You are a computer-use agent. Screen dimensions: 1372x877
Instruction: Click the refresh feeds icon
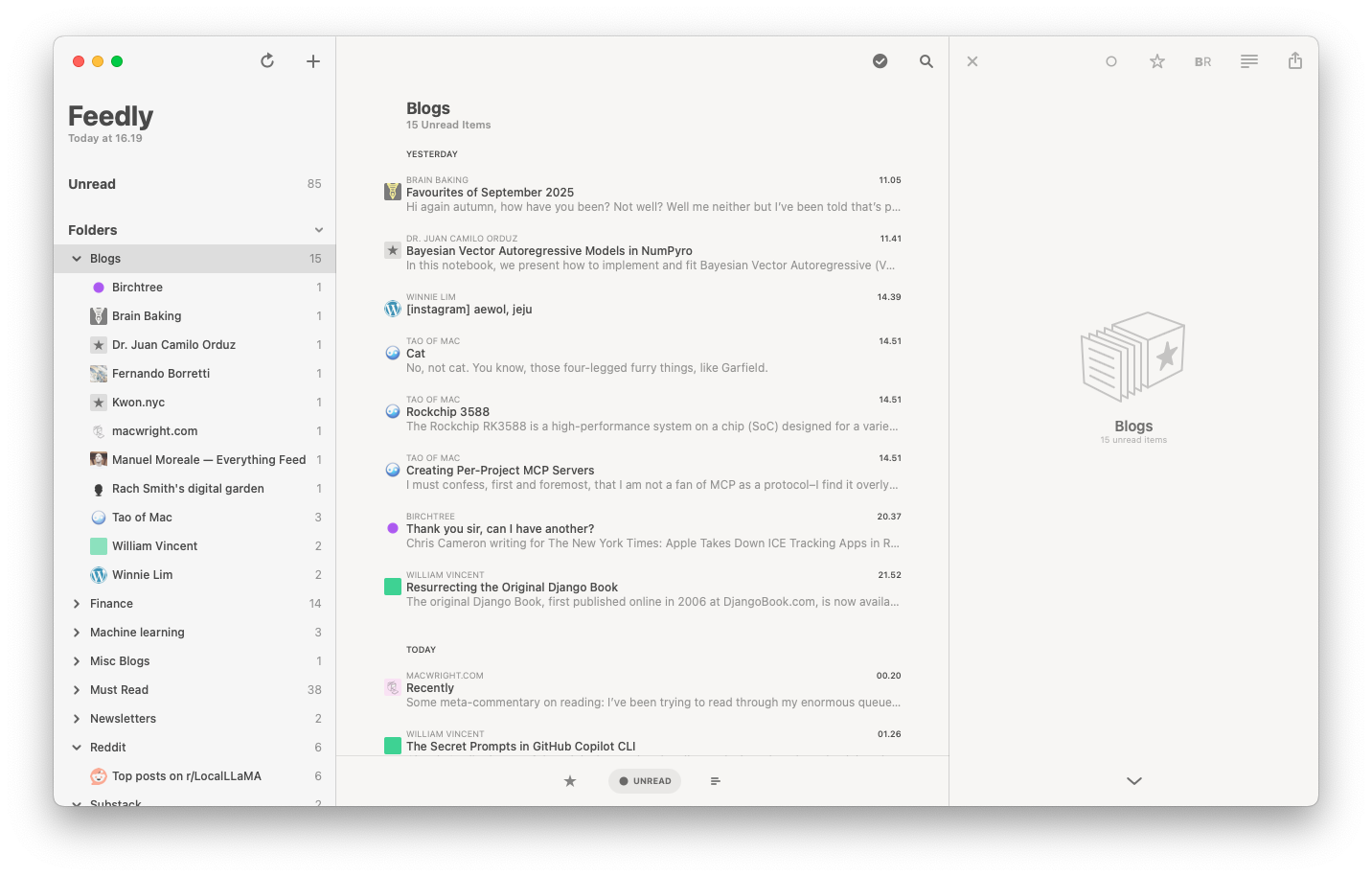pyautogui.click(x=267, y=61)
